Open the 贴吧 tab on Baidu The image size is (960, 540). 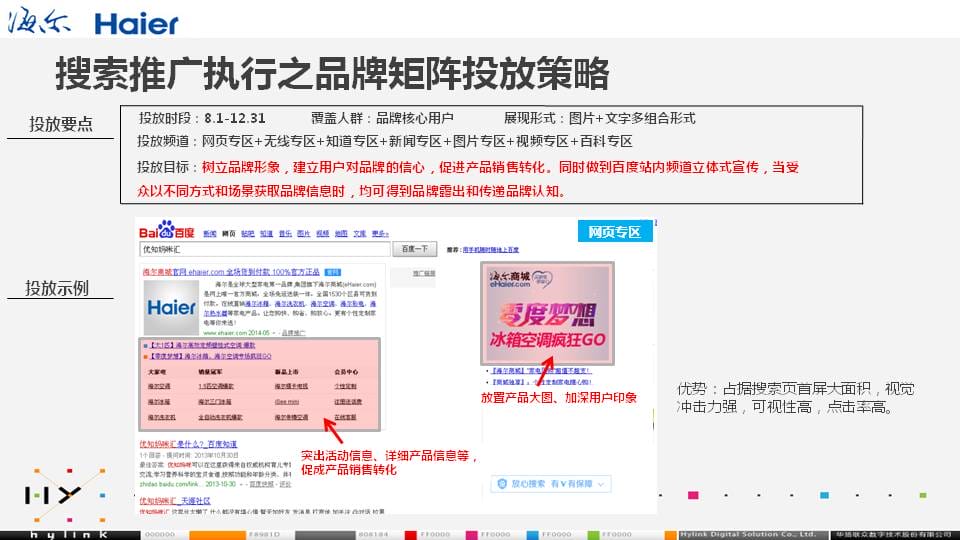(247, 233)
